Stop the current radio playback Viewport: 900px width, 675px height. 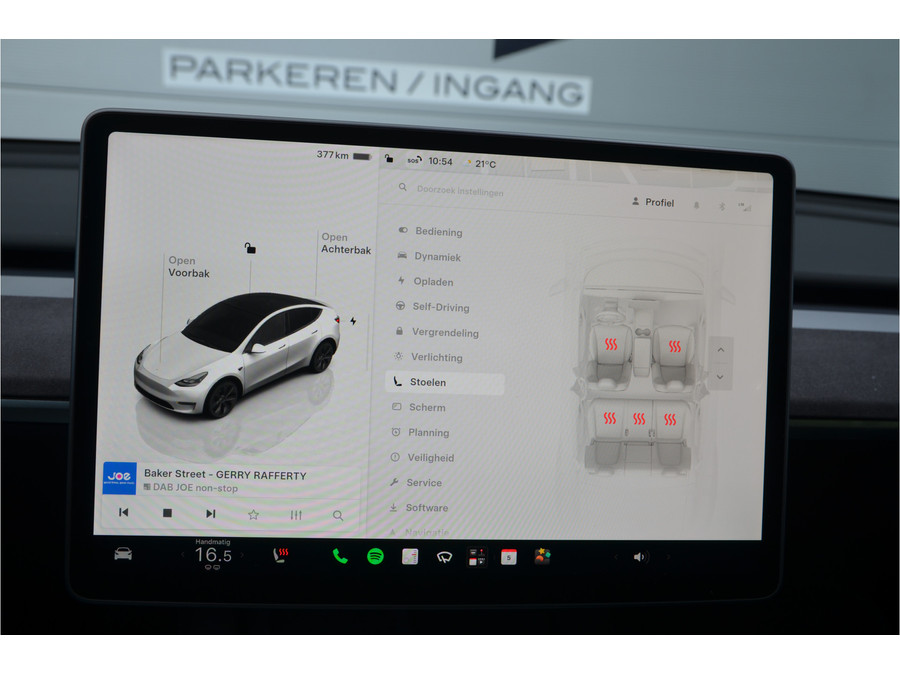click(167, 513)
